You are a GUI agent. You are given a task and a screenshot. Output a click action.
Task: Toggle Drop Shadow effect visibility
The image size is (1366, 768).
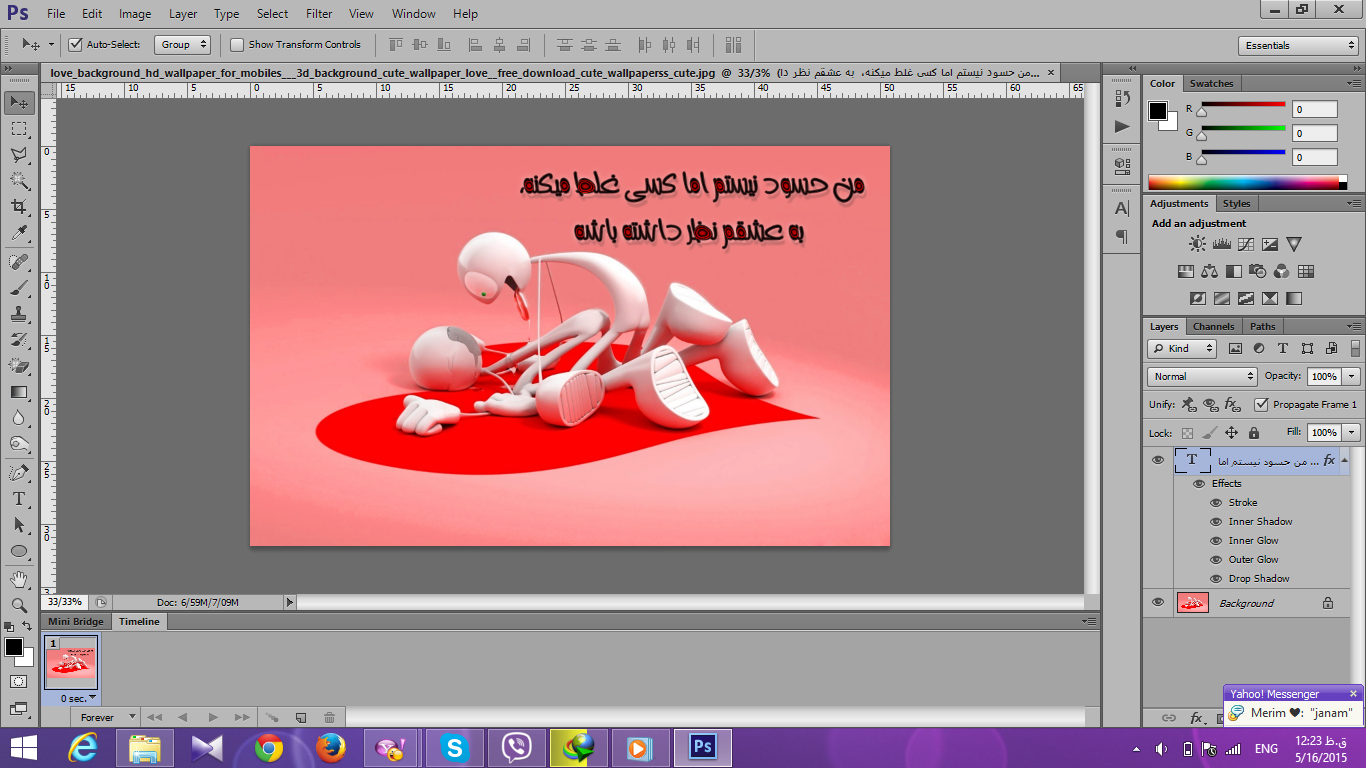(x=1216, y=578)
